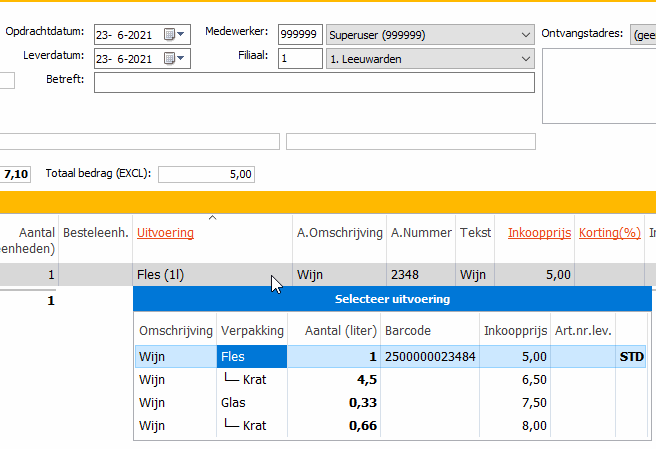Click the Besteleenh. column header

coord(96,233)
